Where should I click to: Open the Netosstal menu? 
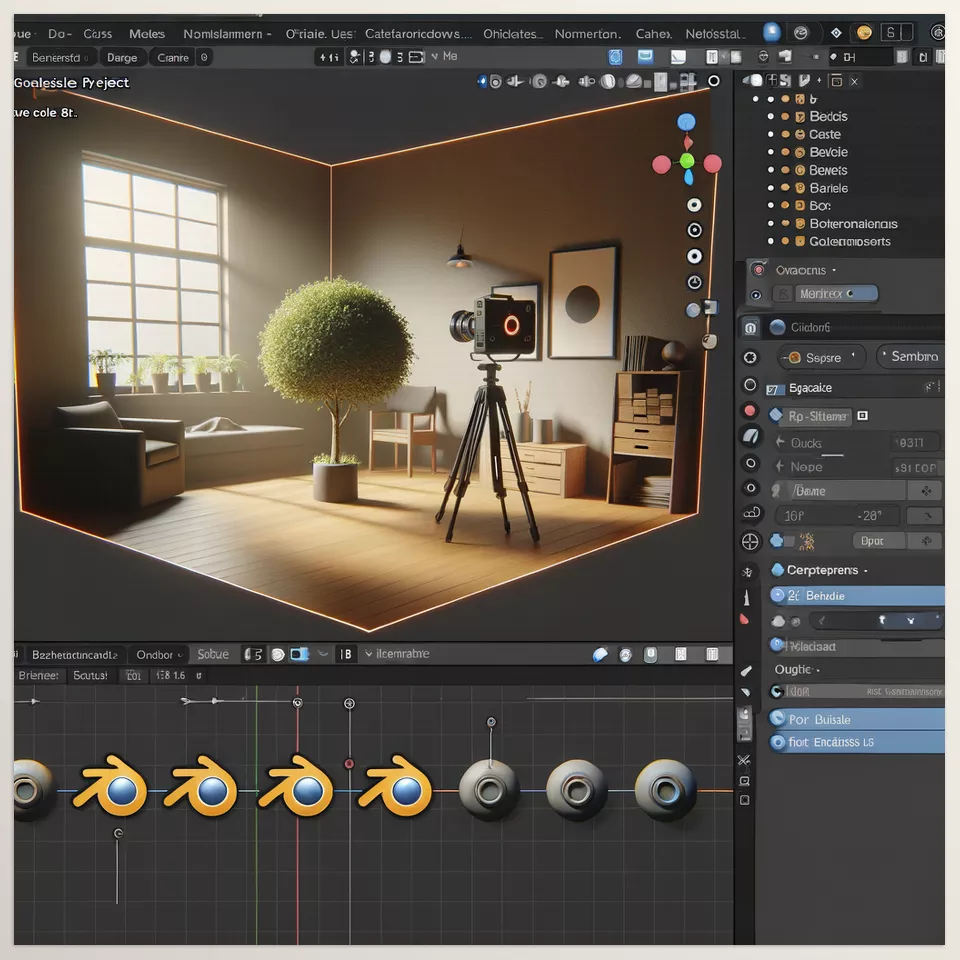tap(716, 34)
